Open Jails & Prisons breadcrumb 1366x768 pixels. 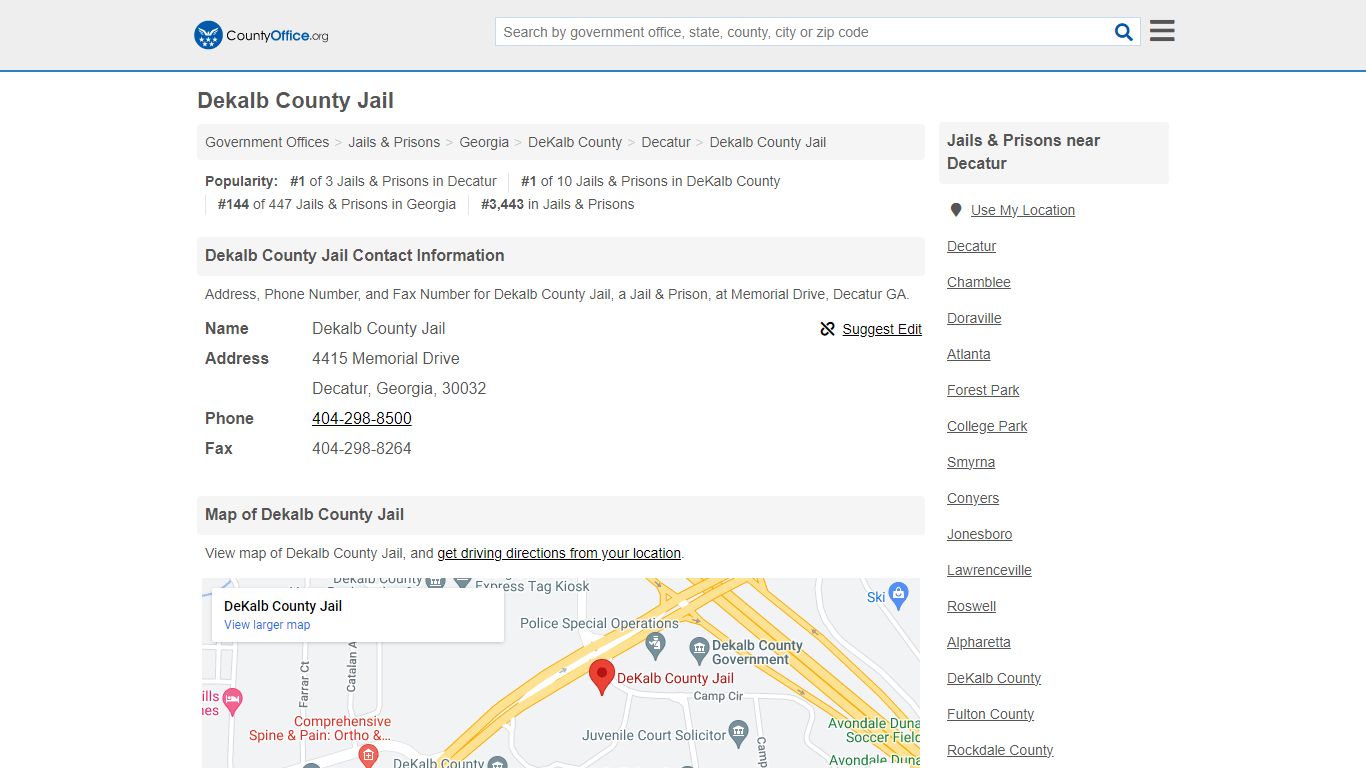tap(394, 142)
